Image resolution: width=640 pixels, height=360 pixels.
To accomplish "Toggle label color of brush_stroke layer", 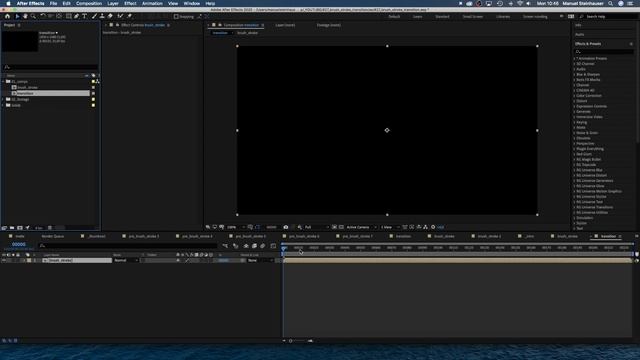I will (x=29, y=260).
